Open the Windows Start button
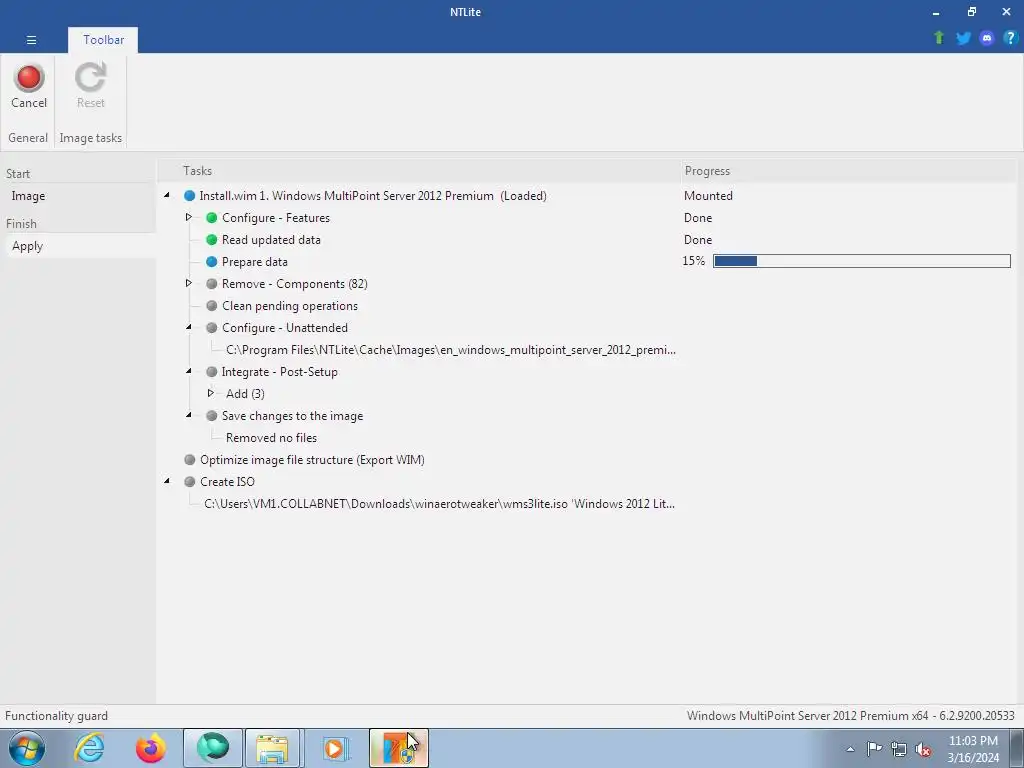 (27, 748)
